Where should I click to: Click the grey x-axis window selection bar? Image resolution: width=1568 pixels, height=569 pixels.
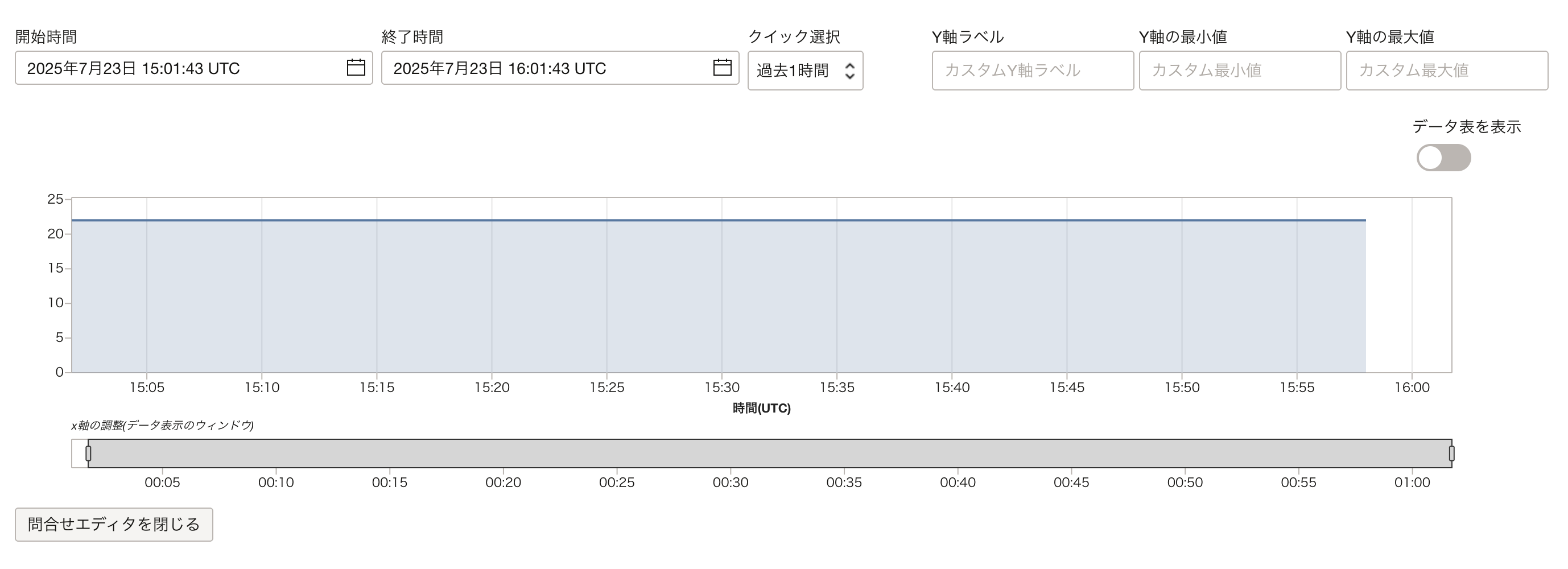tap(769, 453)
